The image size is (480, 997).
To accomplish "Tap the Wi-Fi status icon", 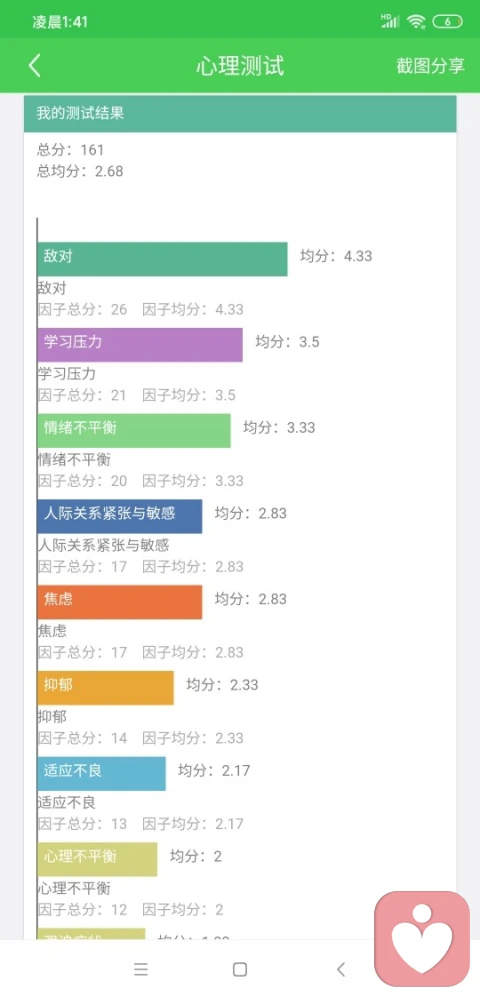I will [x=416, y=22].
